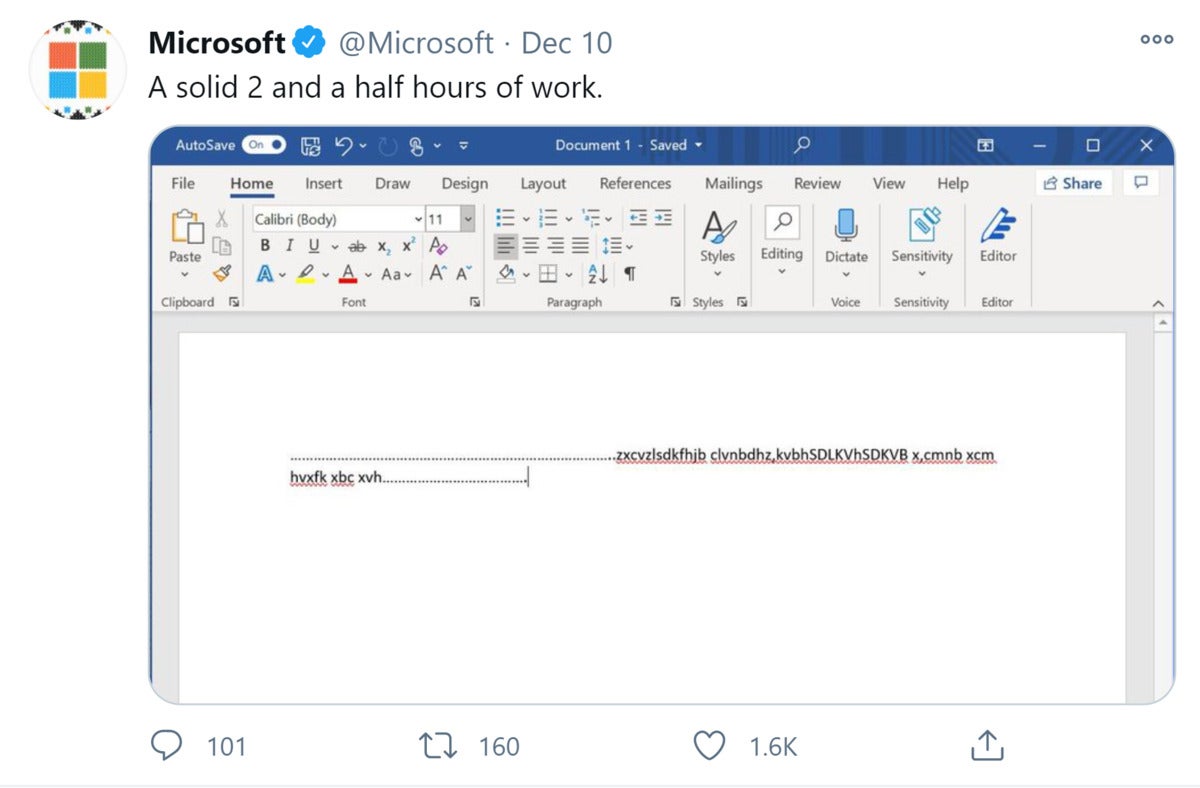
Task: Click the tweet share upload icon
Action: tap(985, 744)
